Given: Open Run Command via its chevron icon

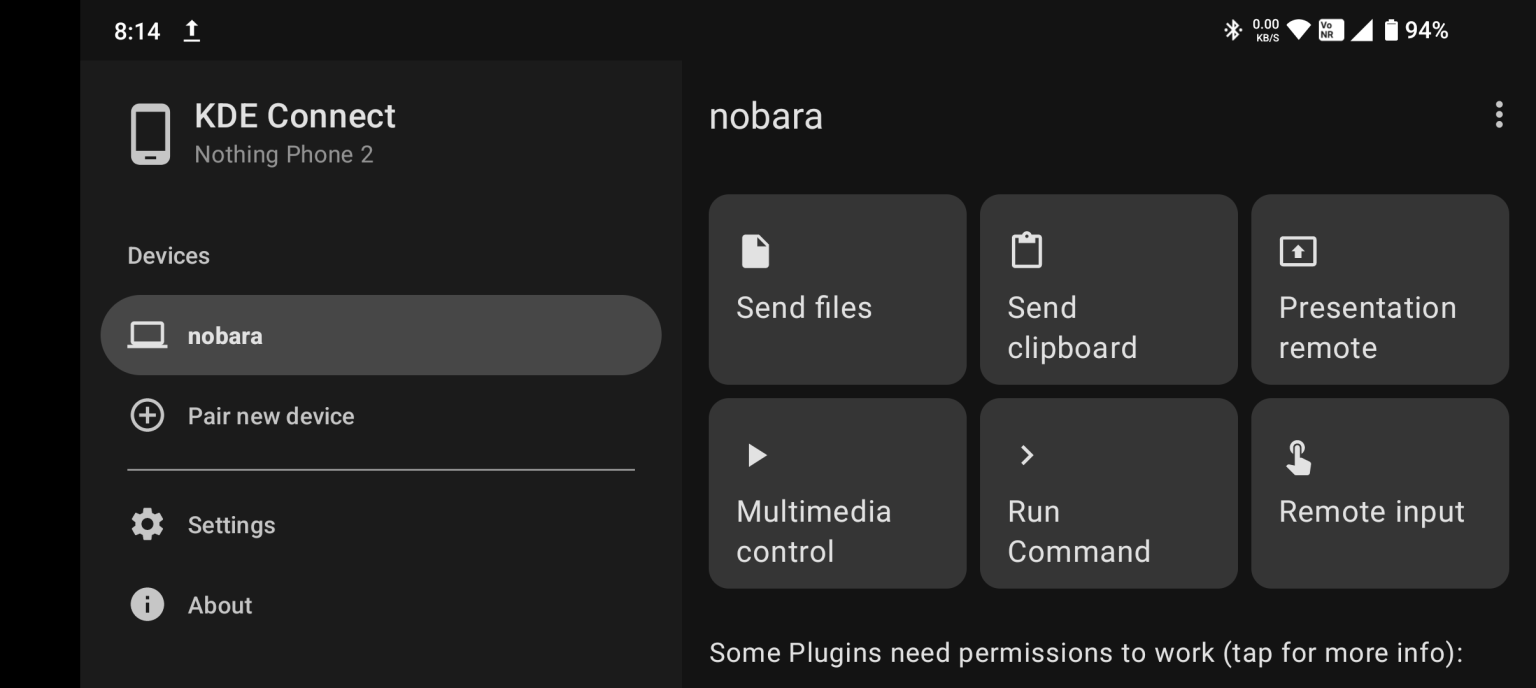Looking at the screenshot, I should (1026, 455).
